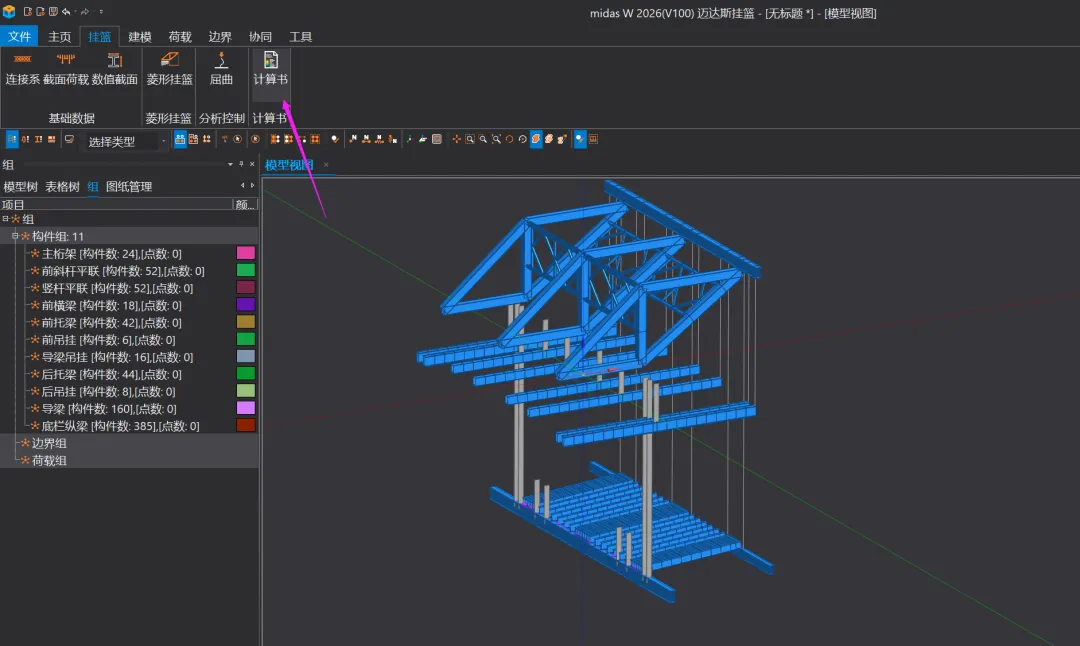Open the 图纸管理 panel tab
The width and height of the screenshot is (1080, 646).
(129, 187)
